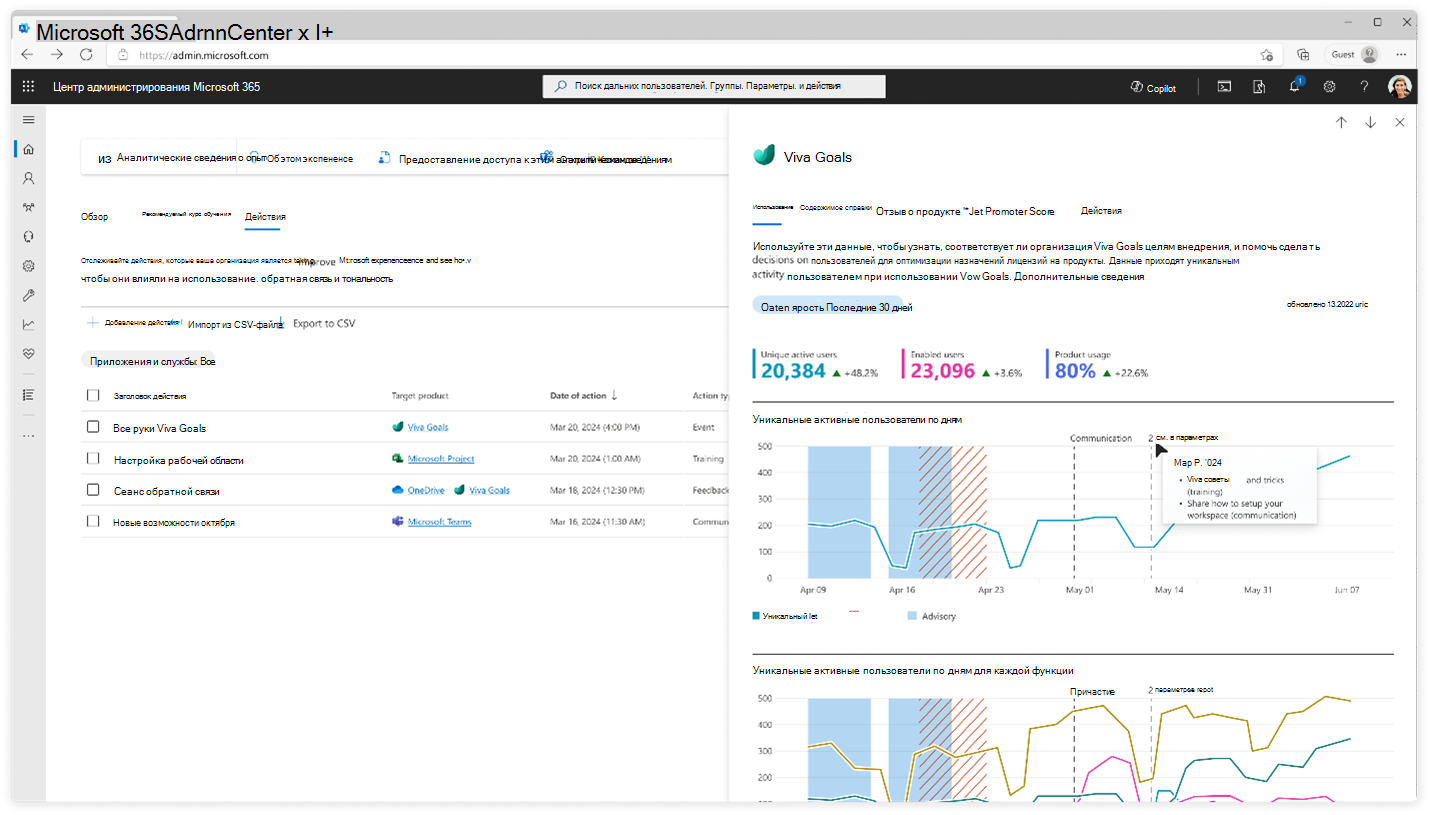Open browser collections icon

[x=1303, y=55]
